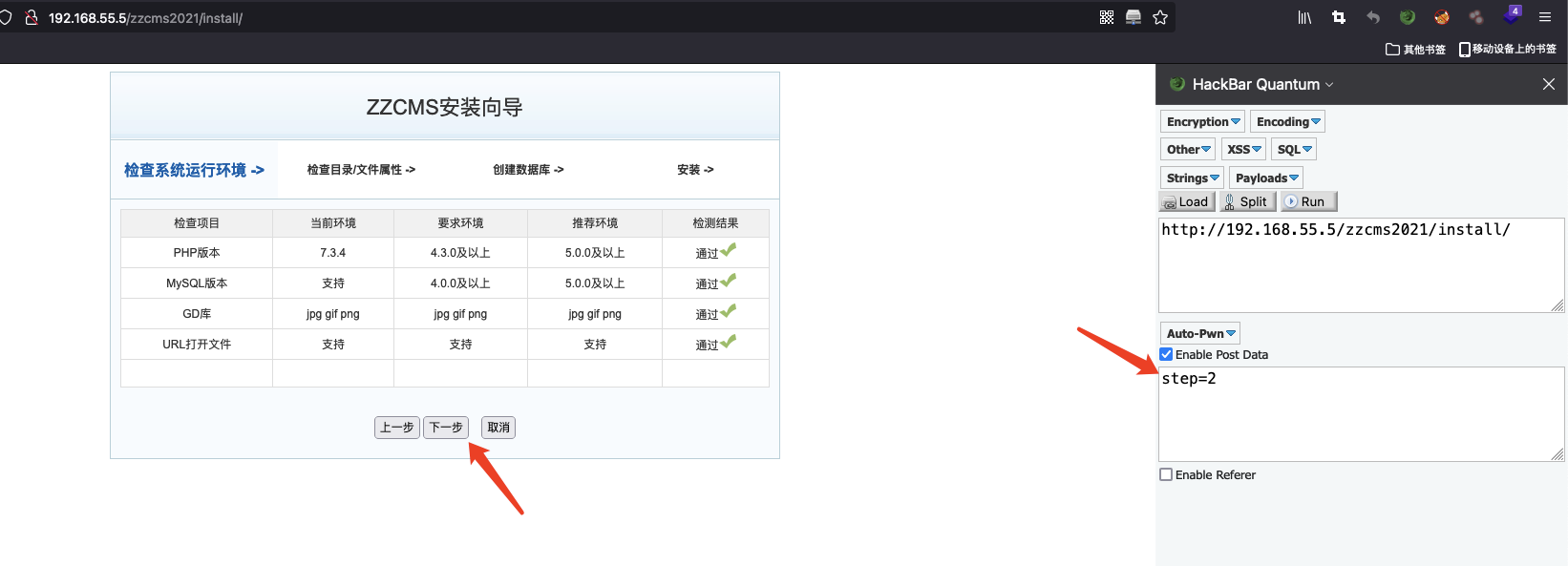Close the HackBar Quantum sidebar

1549,84
